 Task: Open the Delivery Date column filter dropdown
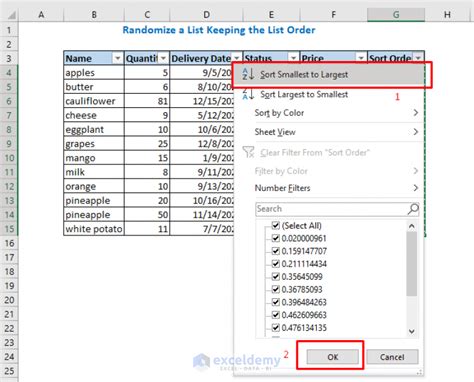pyautogui.click(x=236, y=58)
